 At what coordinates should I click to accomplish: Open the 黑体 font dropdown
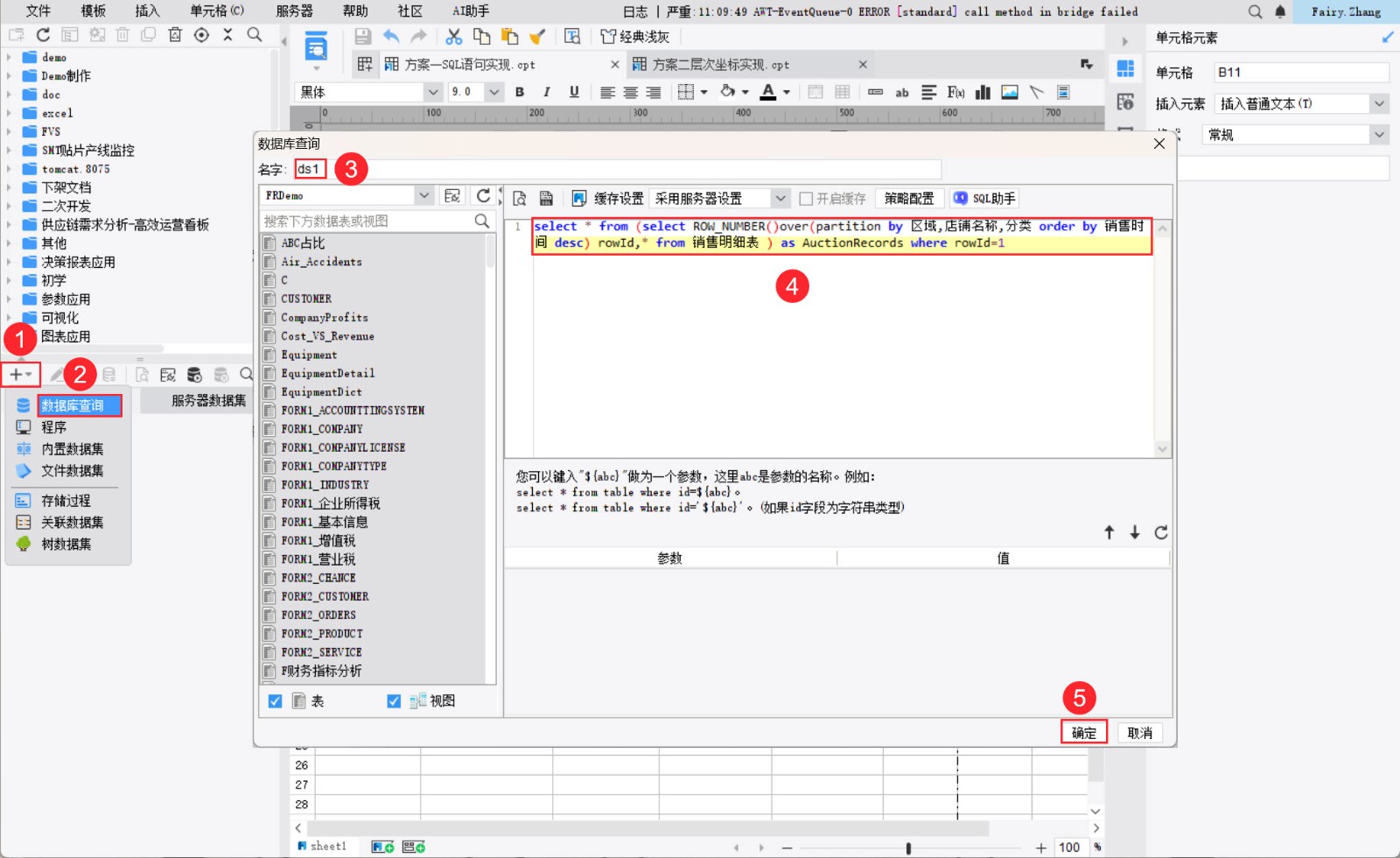pos(433,92)
